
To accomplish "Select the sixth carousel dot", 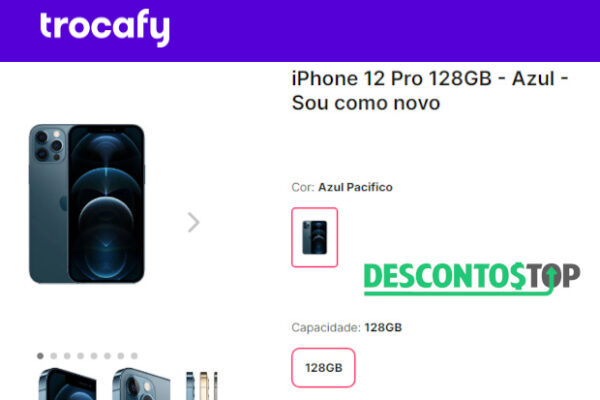I will tap(107, 356).
